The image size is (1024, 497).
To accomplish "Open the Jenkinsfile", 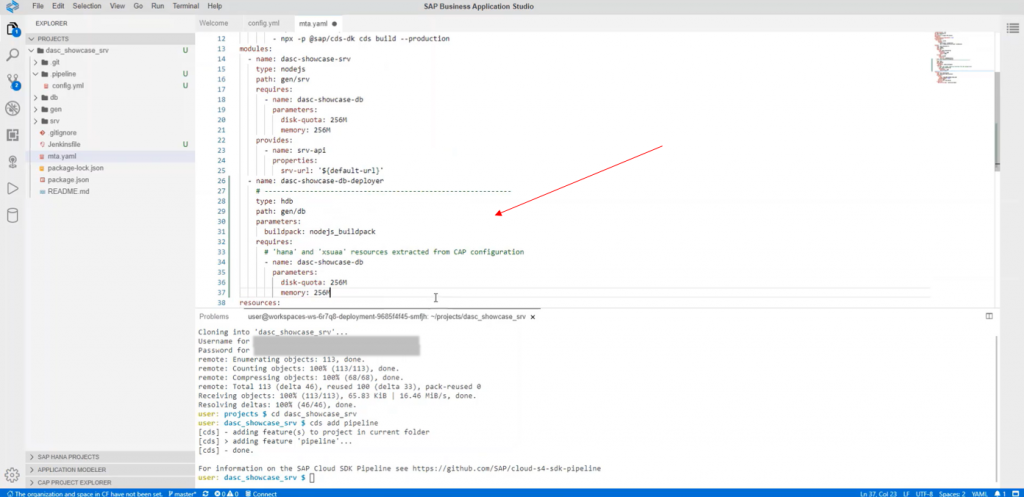I will [x=110, y=144].
